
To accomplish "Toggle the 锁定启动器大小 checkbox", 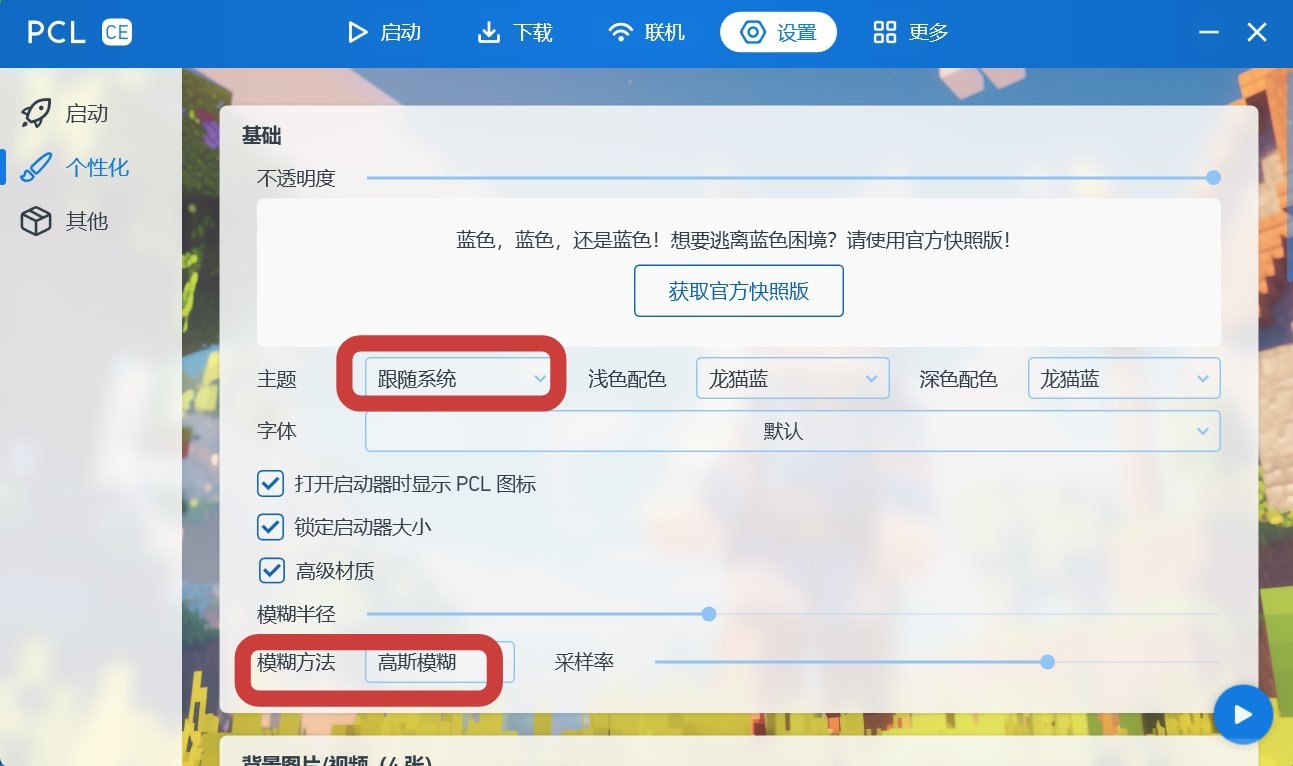I will click(x=270, y=526).
